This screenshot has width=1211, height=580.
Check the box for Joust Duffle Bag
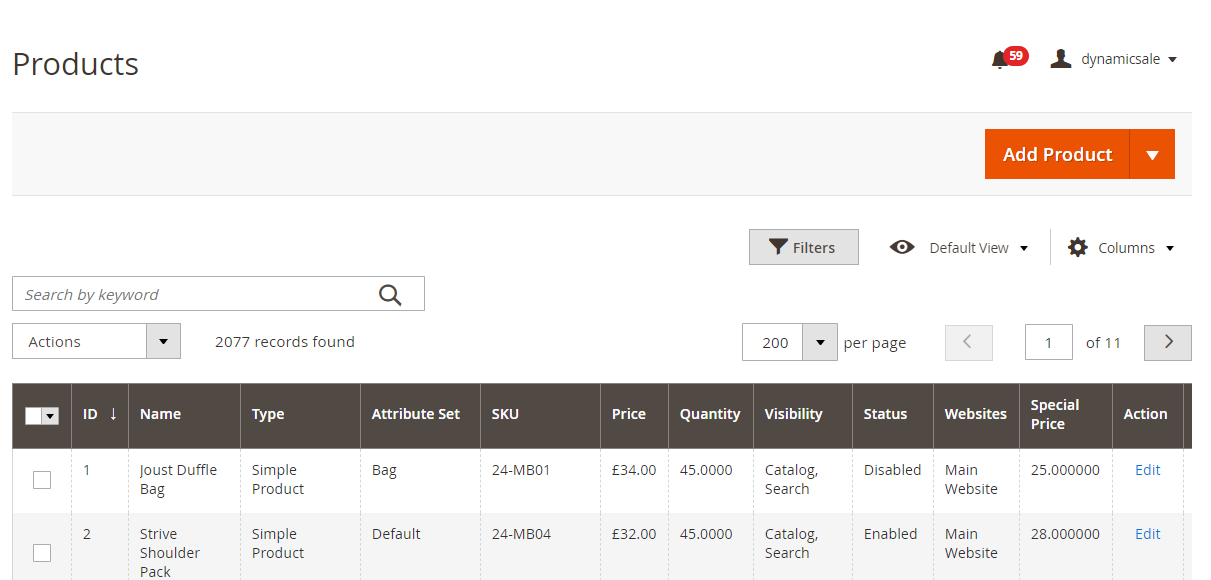[x=42, y=480]
